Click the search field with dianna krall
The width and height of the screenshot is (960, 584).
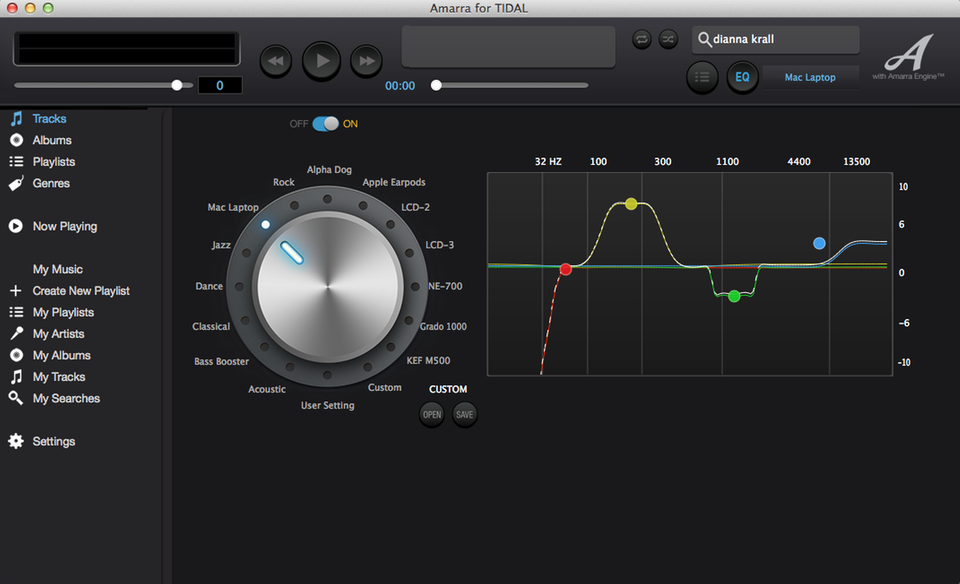[x=776, y=40]
